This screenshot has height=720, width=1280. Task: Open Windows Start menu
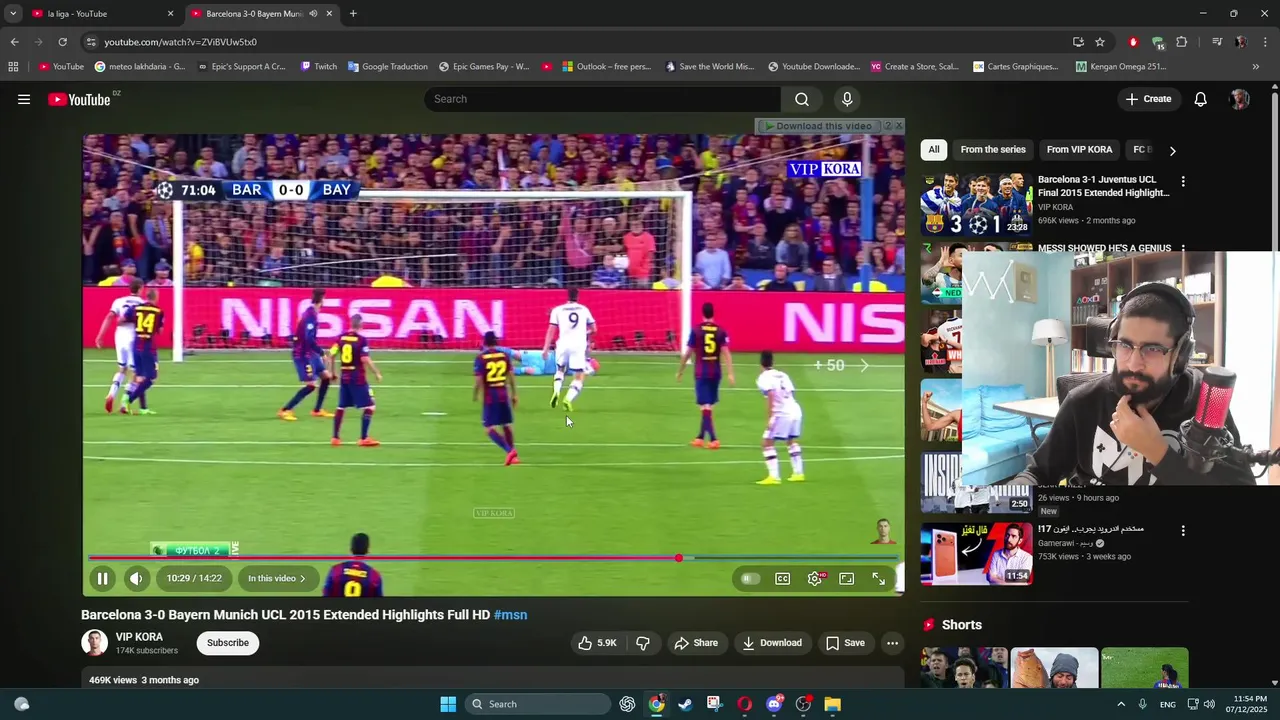448,704
